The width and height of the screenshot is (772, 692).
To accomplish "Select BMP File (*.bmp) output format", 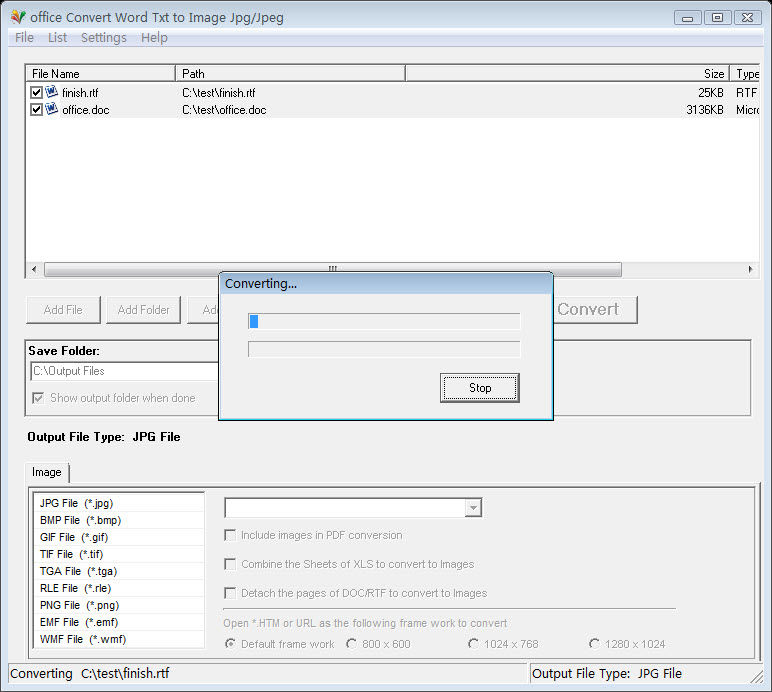I will point(119,520).
